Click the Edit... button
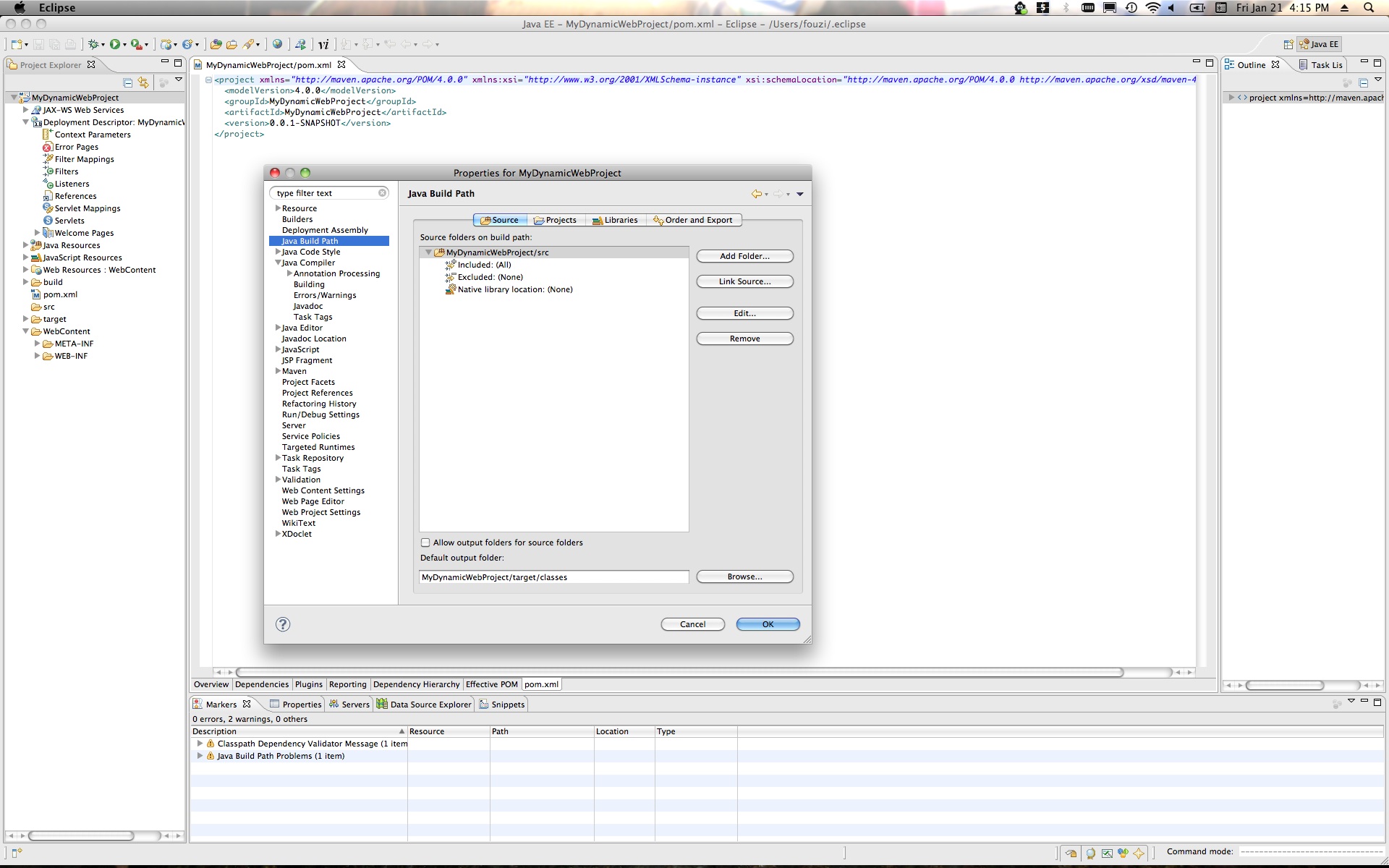This screenshot has height=868, width=1389. click(745, 313)
